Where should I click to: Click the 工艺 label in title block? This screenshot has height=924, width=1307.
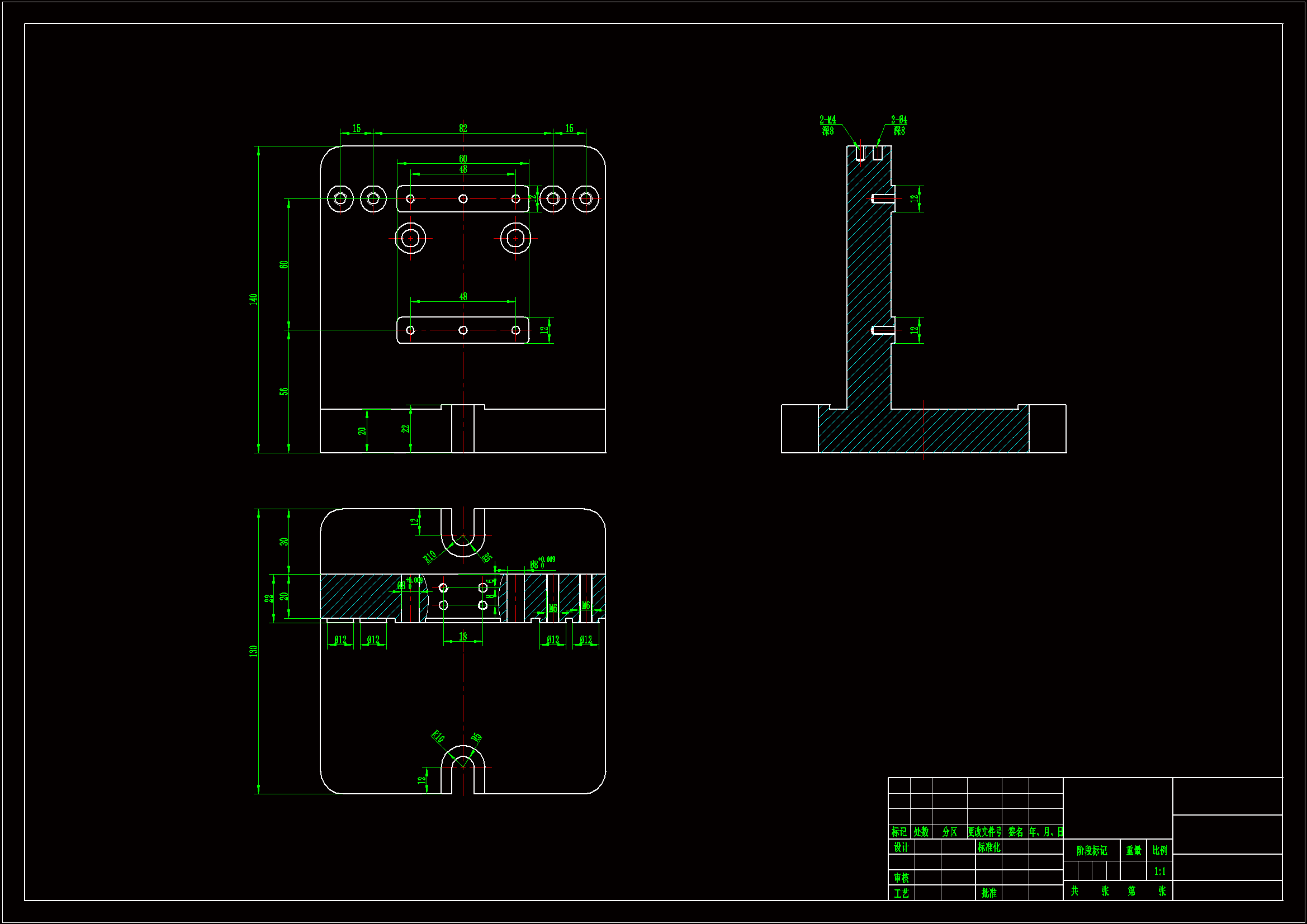coord(901,893)
